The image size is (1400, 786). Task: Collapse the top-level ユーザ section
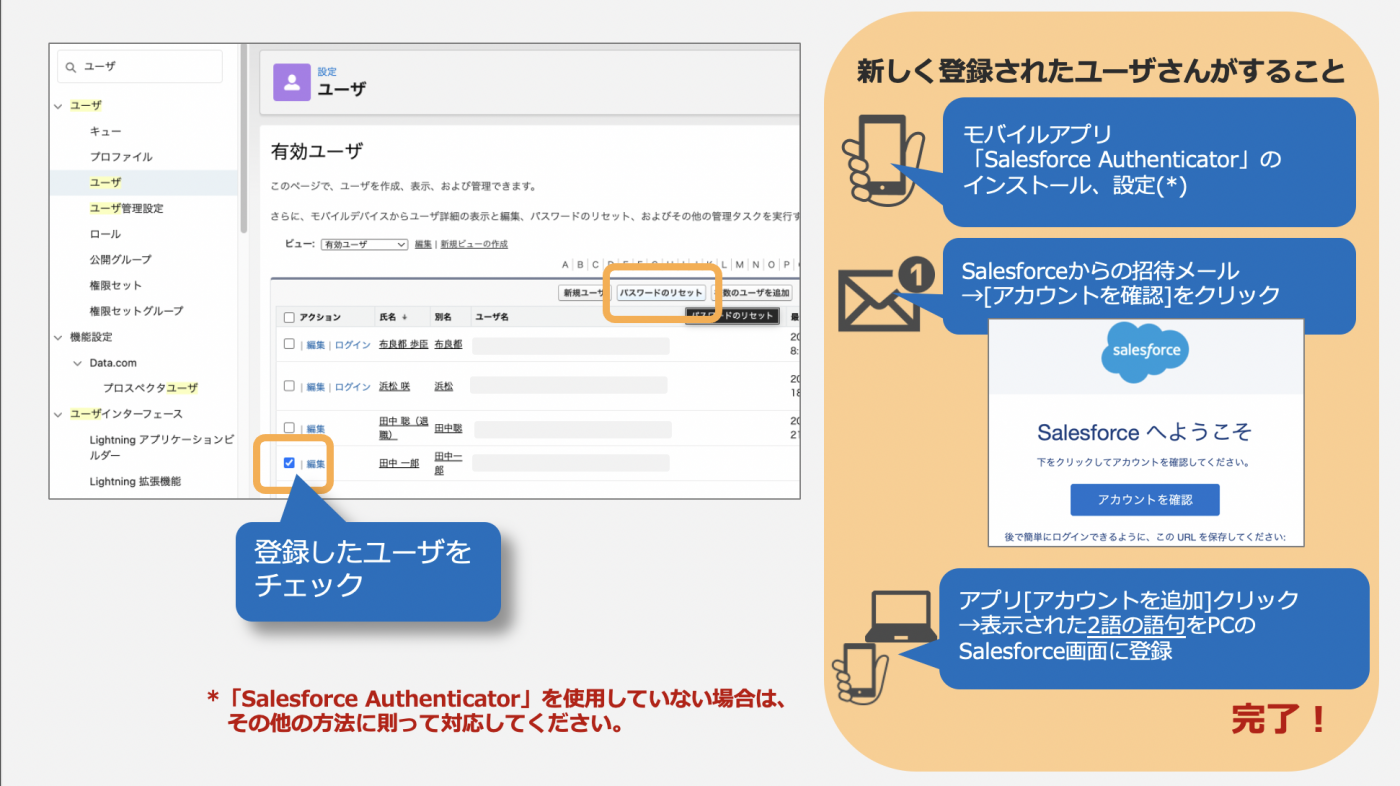58,105
